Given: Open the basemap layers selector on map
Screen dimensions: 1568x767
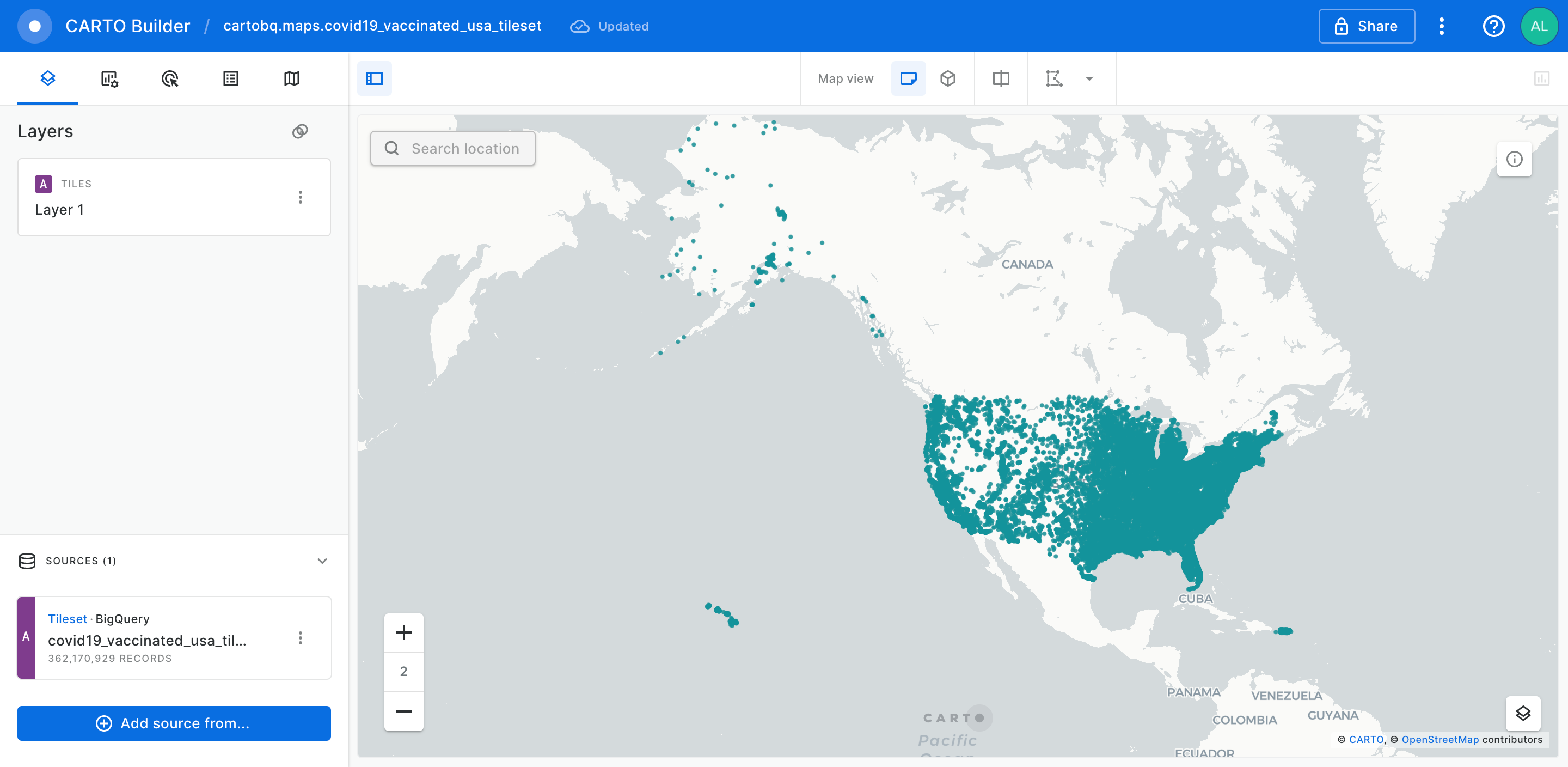Looking at the screenshot, I should [1522, 713].
